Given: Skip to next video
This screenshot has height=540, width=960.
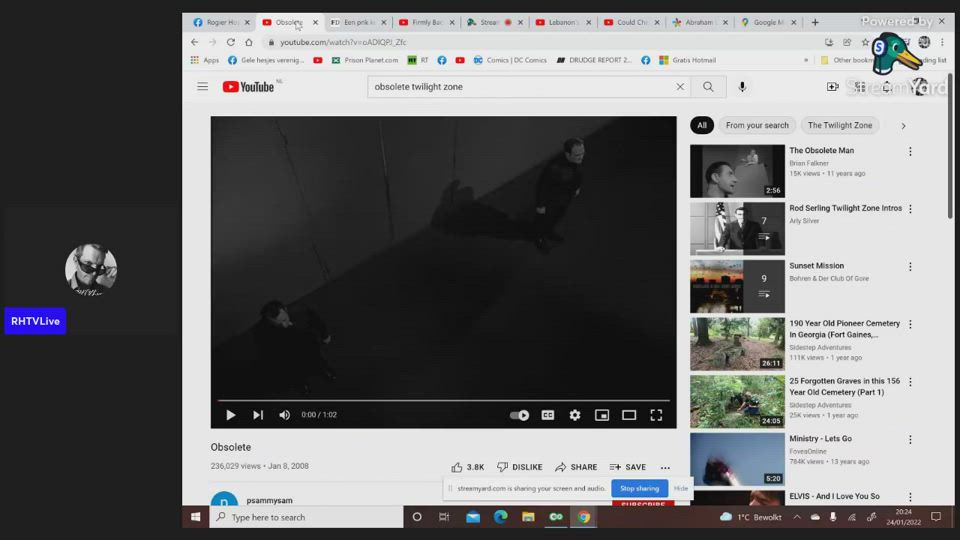Looking at the screenshot, I should click(x=258, y=415).
